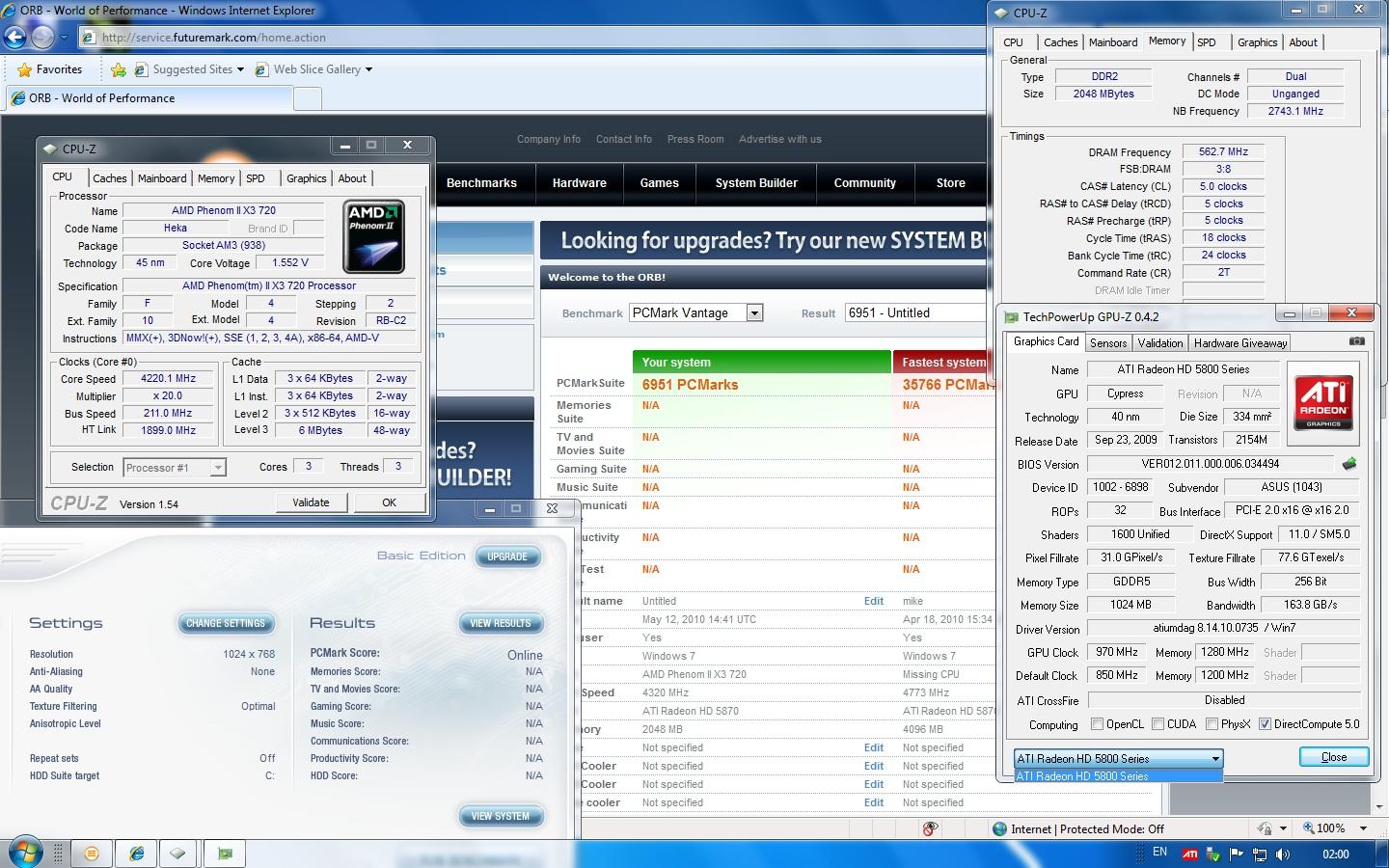Open Internet Explorer from the taskbar
Screen dimensions: 1389x868
click(x=136, y=854)
